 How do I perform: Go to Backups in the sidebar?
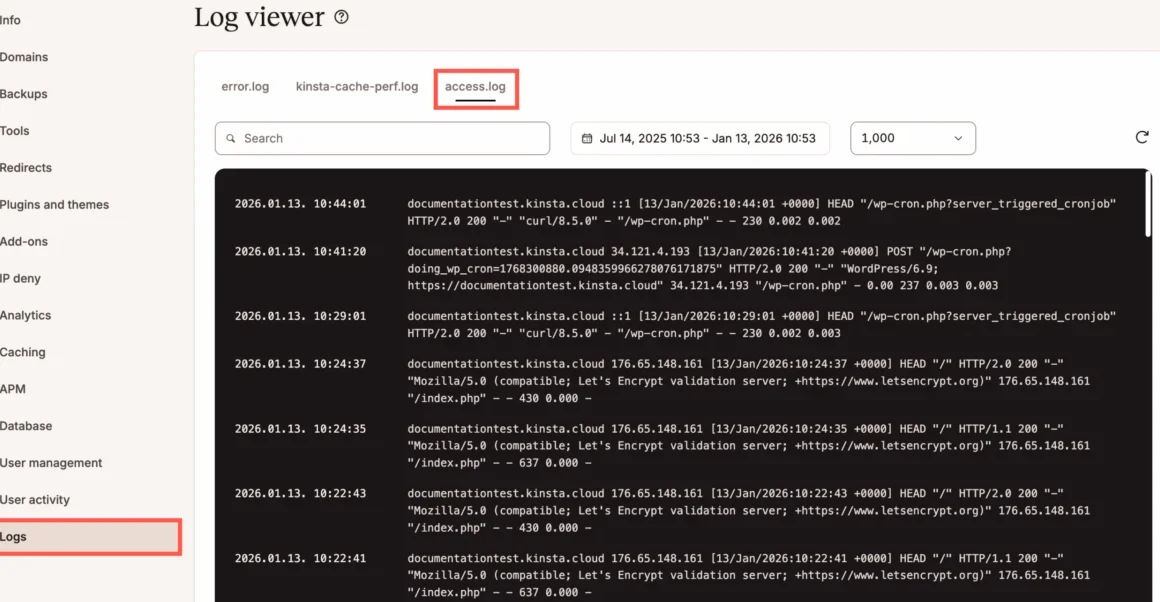[x=24, y=94]
